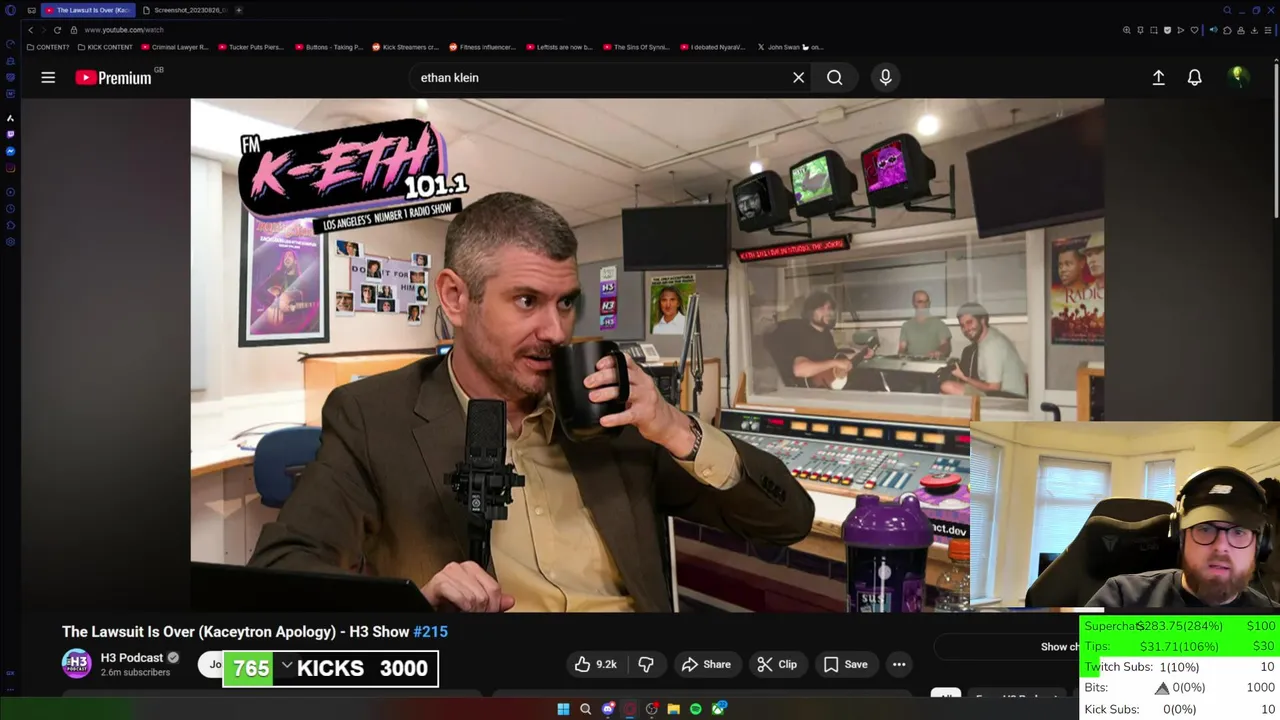Open 'I debated NyaraV...' bookmark
This screenshot has height=720, width=1280.
point(713,47)
